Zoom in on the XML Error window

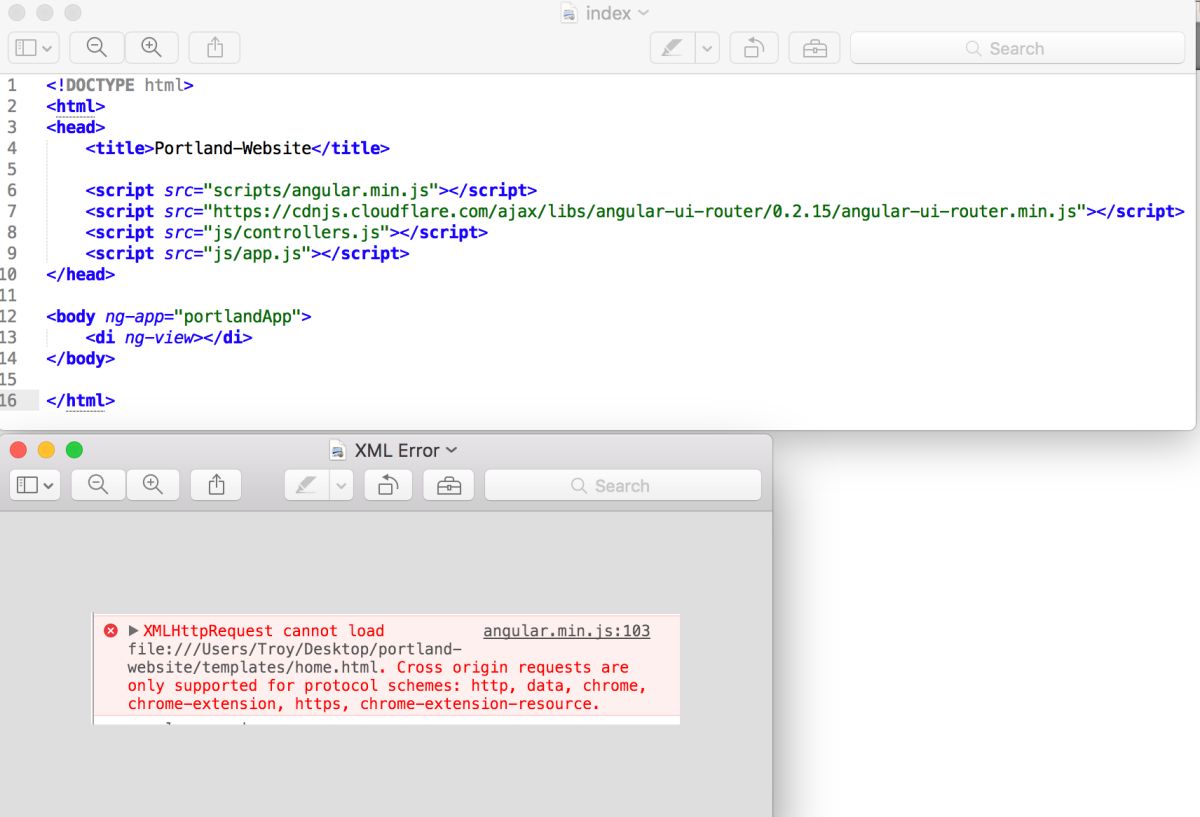coord(153,485)
